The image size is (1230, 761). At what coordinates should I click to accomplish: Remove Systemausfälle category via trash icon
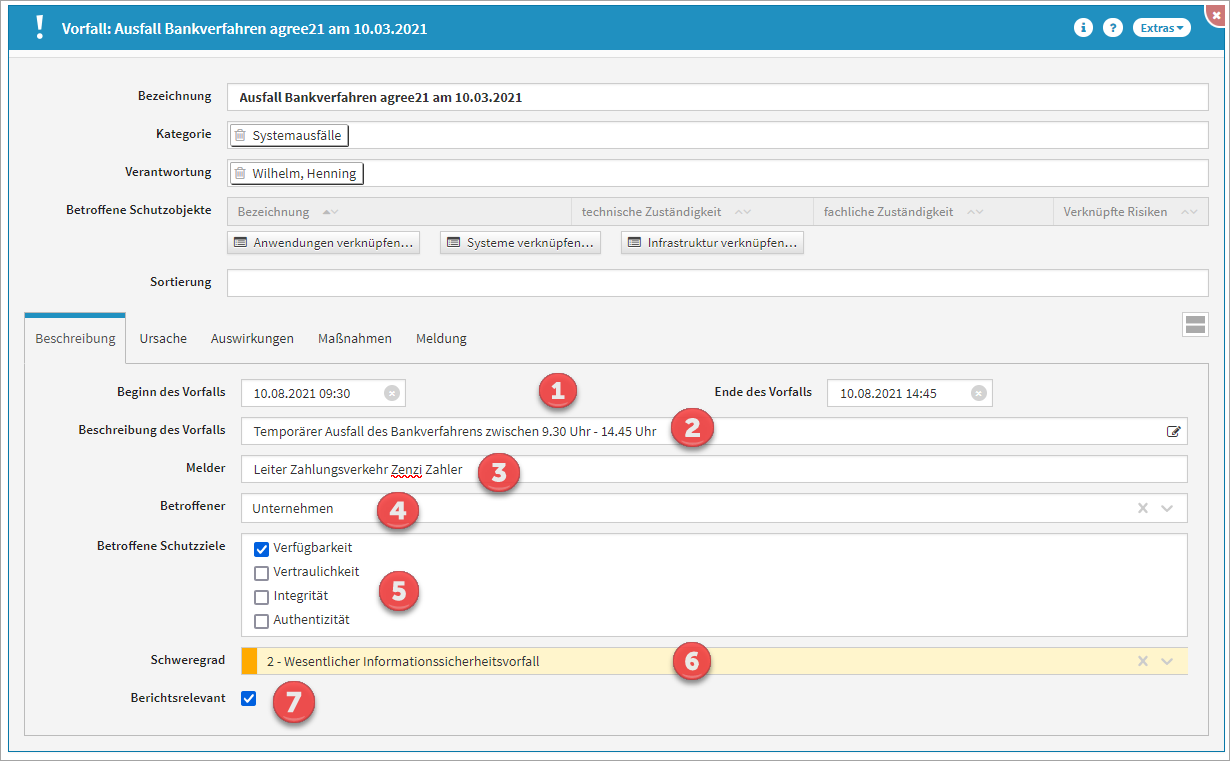[240, 135]
